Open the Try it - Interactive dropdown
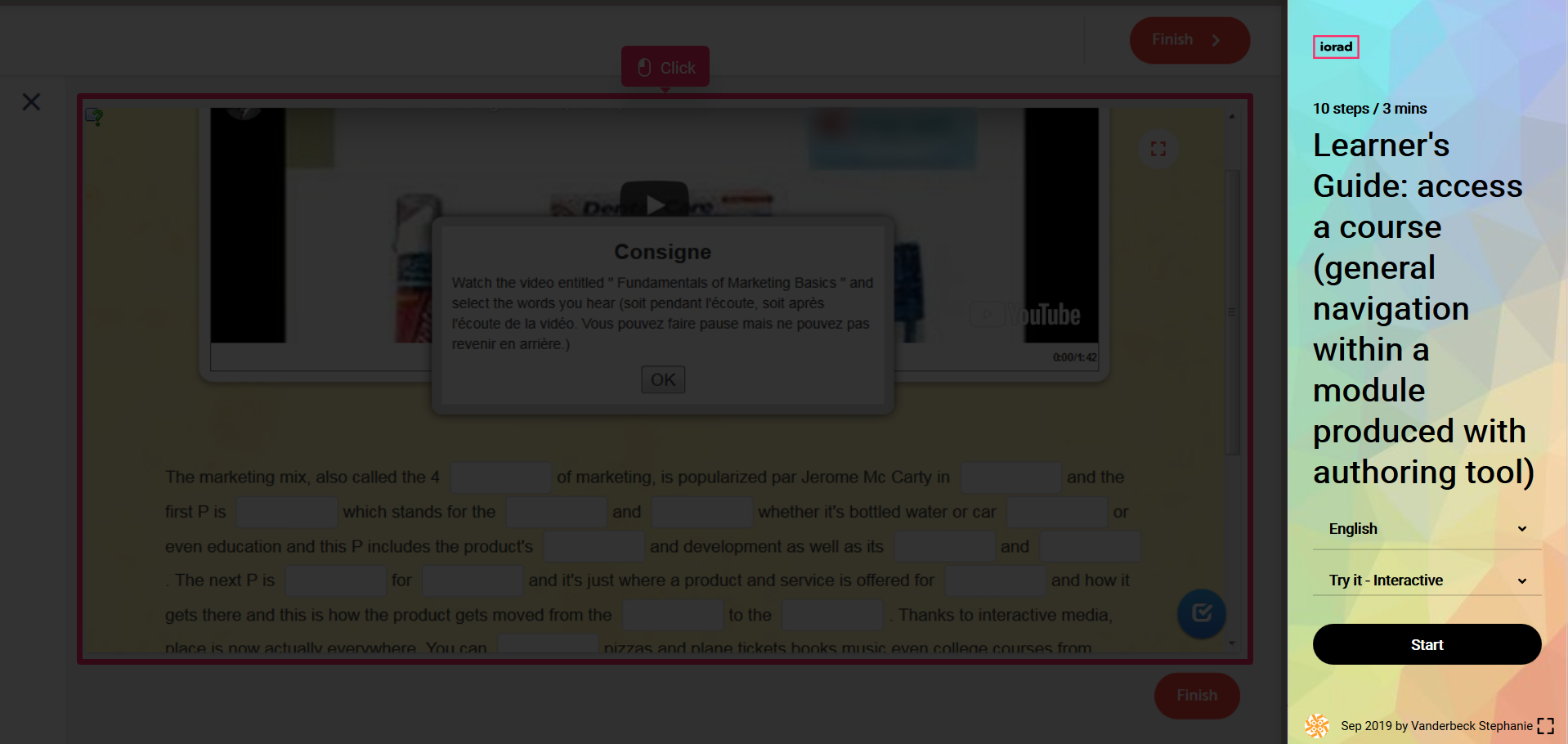This screenshot has width=1568, height=744. 1427,580
